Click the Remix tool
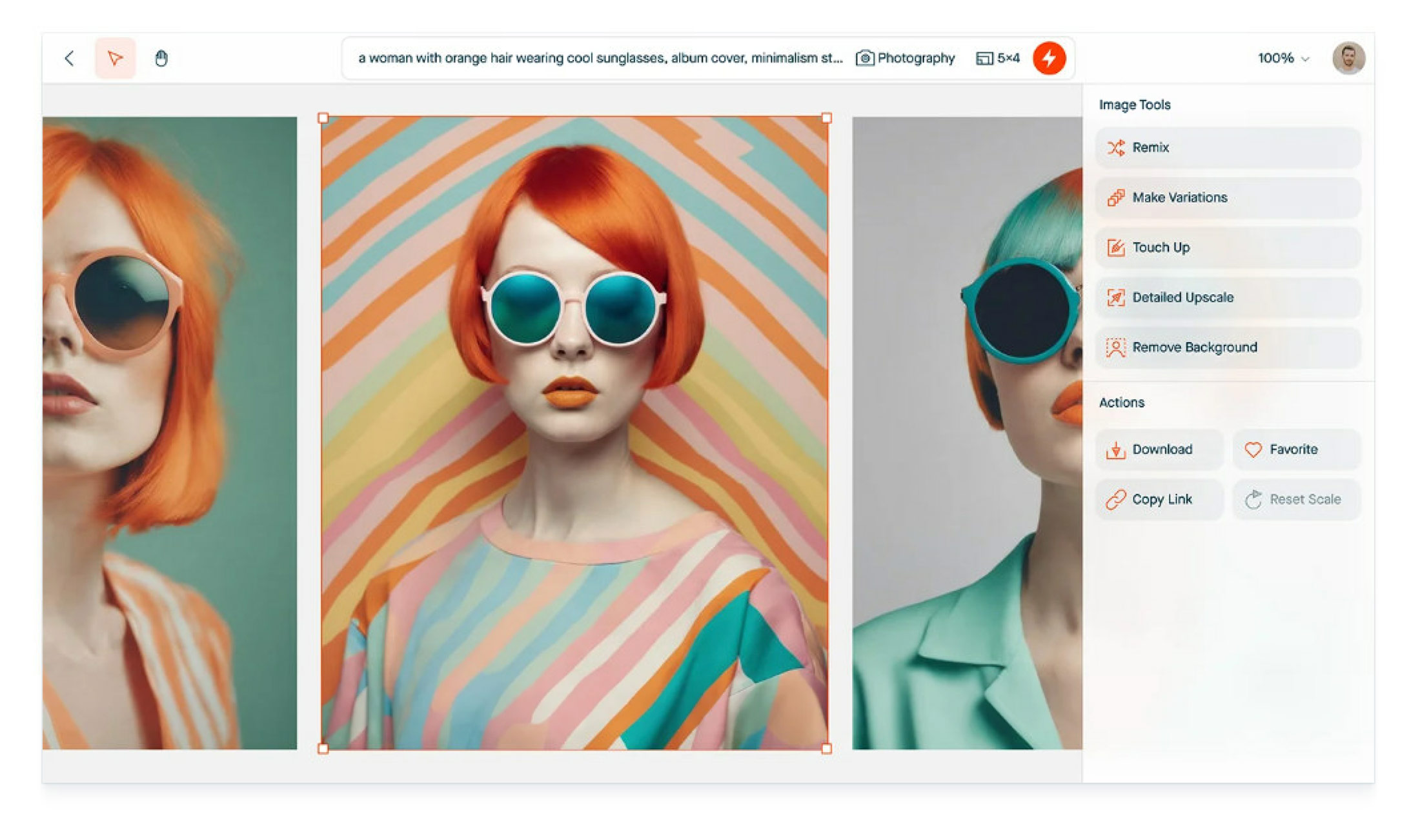 1228,148
